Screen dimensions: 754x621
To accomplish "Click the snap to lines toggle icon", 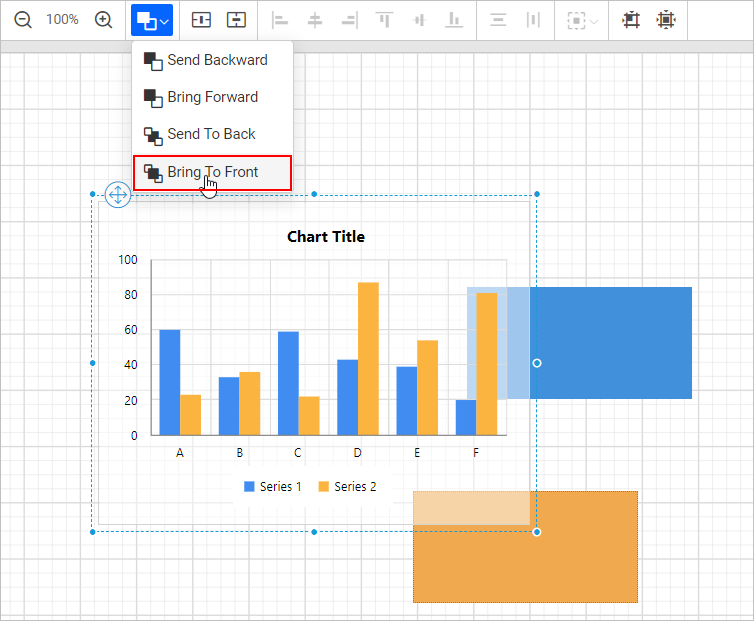I will (666, 20).
